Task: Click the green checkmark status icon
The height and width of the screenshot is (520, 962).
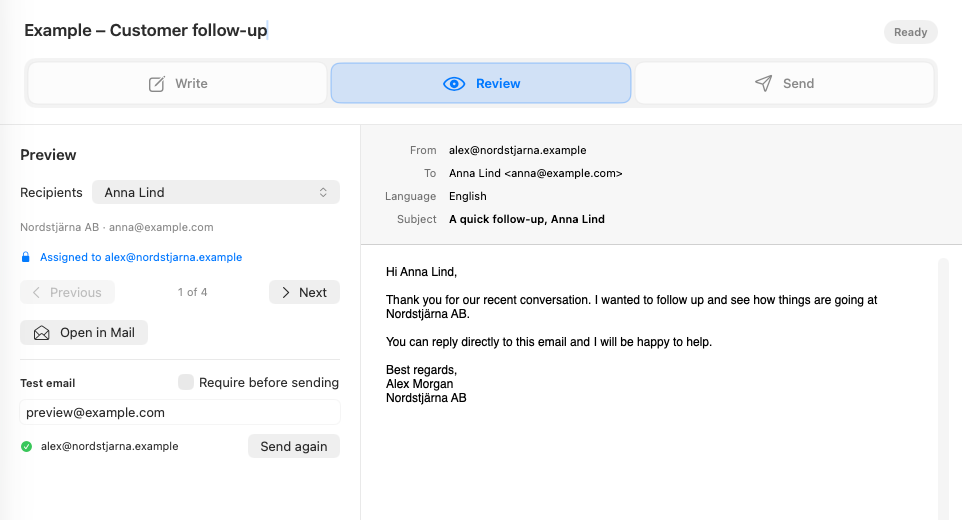Action: click(26, 446)
